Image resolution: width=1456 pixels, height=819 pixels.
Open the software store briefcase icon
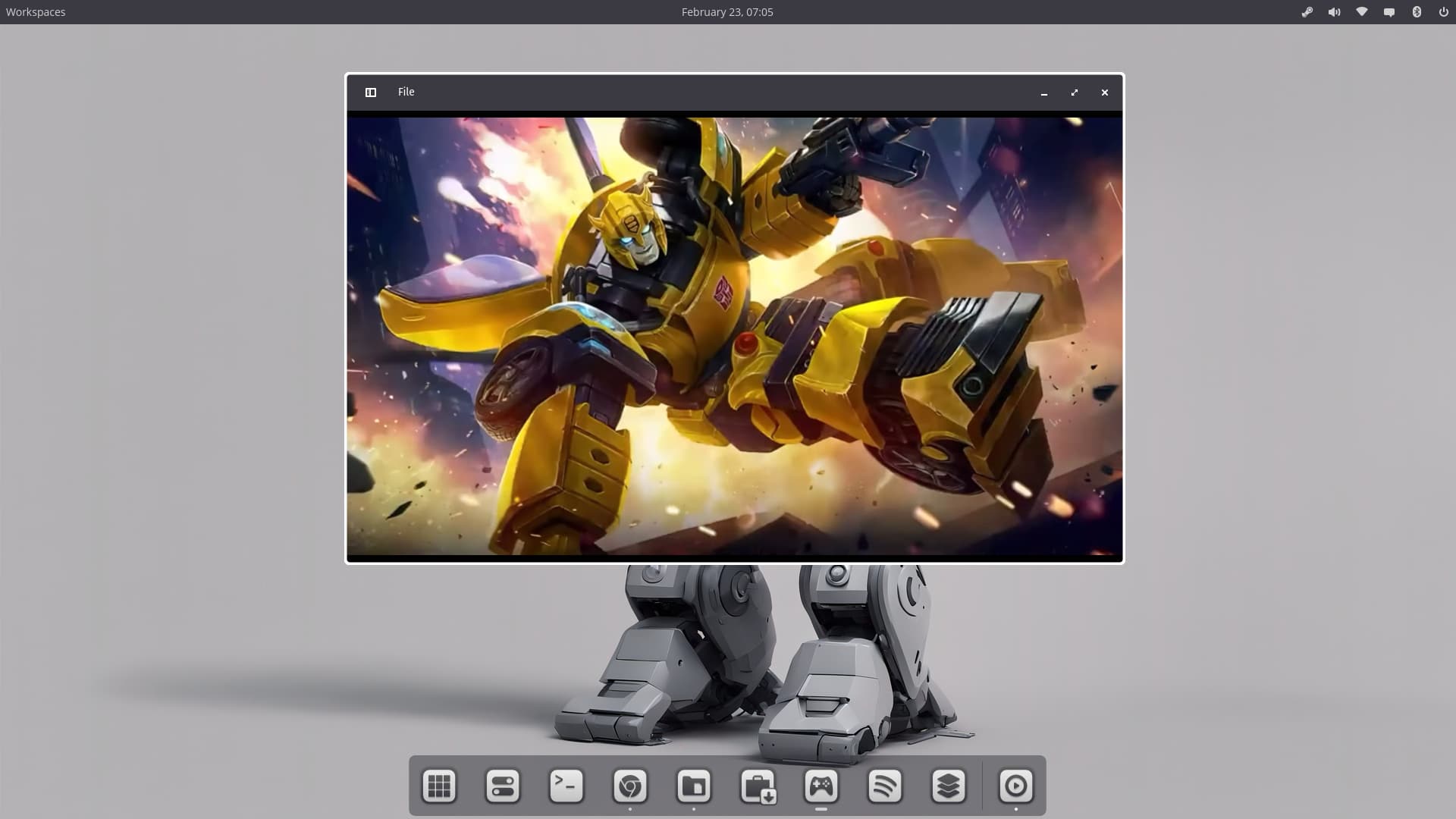(x=758, y=786)
